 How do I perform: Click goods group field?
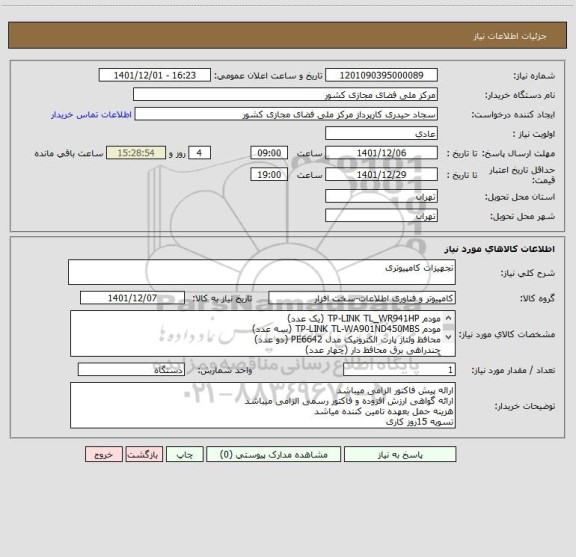(362, 298)
